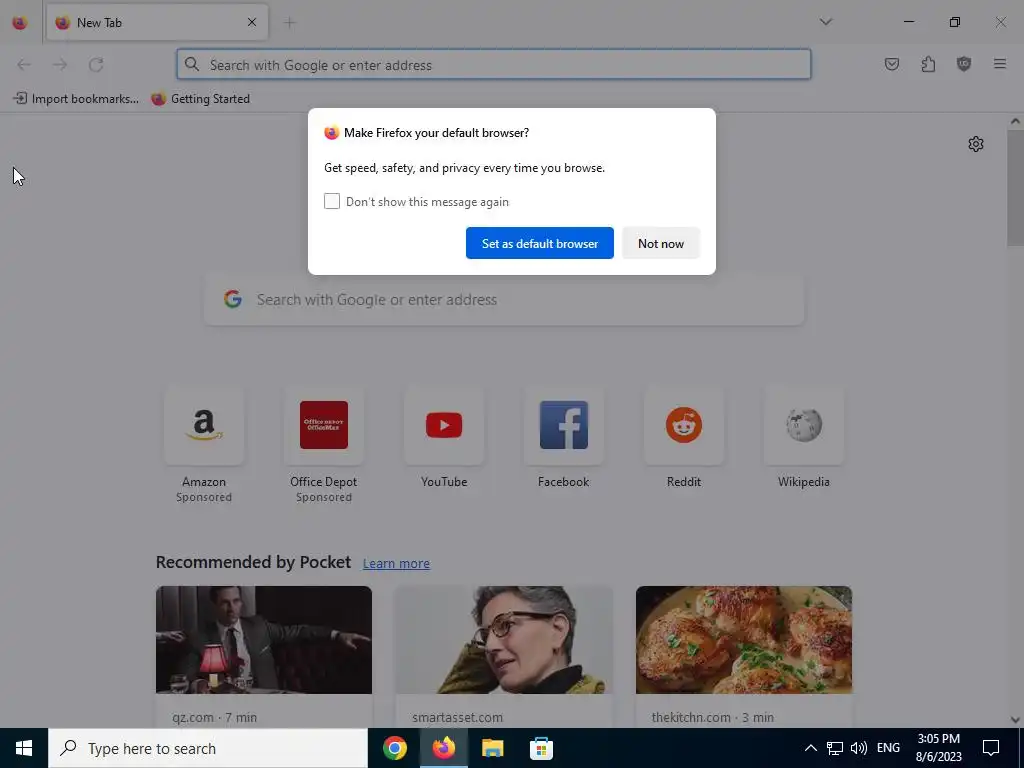This screenshot has width=1024, height=768.
Task: Click the Forward navigation arrow
Action: pos(60,65)
